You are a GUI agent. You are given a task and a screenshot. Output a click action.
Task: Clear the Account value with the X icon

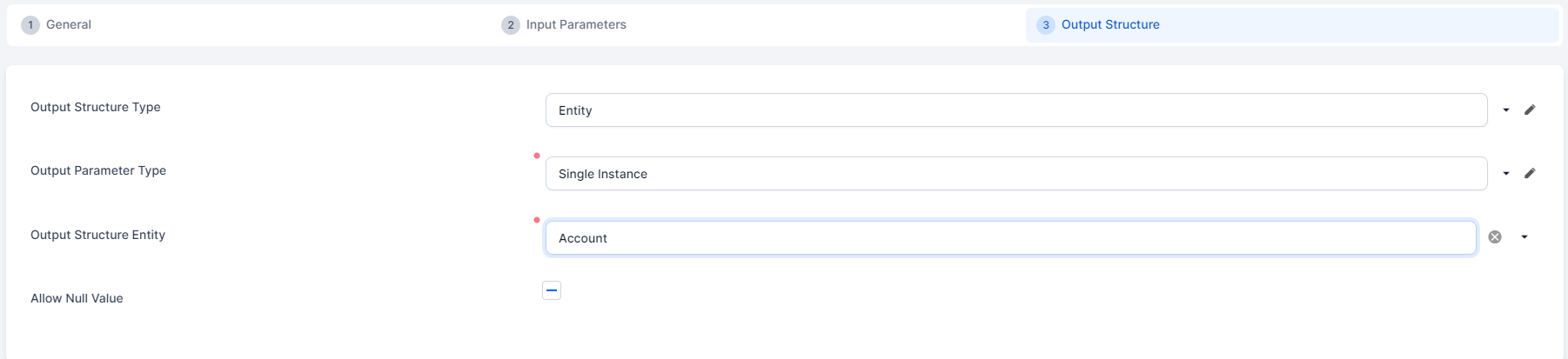(1495, 237)
